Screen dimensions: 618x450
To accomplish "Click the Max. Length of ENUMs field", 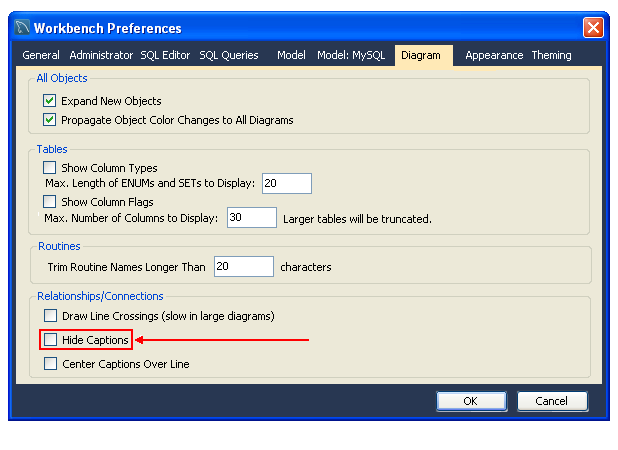I will (287, 183).
